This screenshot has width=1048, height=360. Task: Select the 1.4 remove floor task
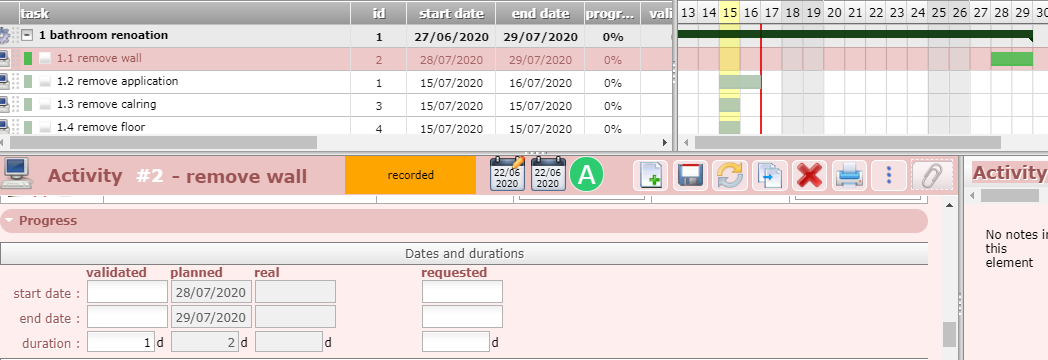point(101,127)
